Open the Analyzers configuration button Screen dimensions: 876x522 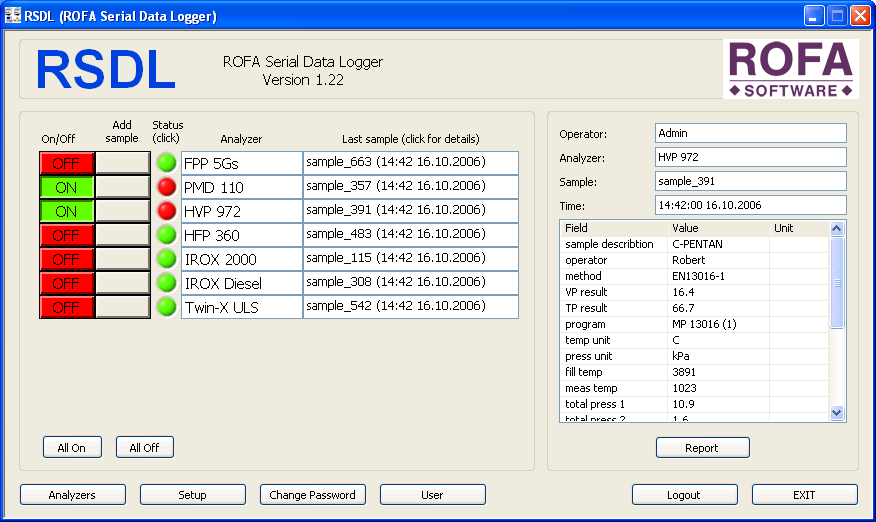pyautogui.click(x=73, y=495)
